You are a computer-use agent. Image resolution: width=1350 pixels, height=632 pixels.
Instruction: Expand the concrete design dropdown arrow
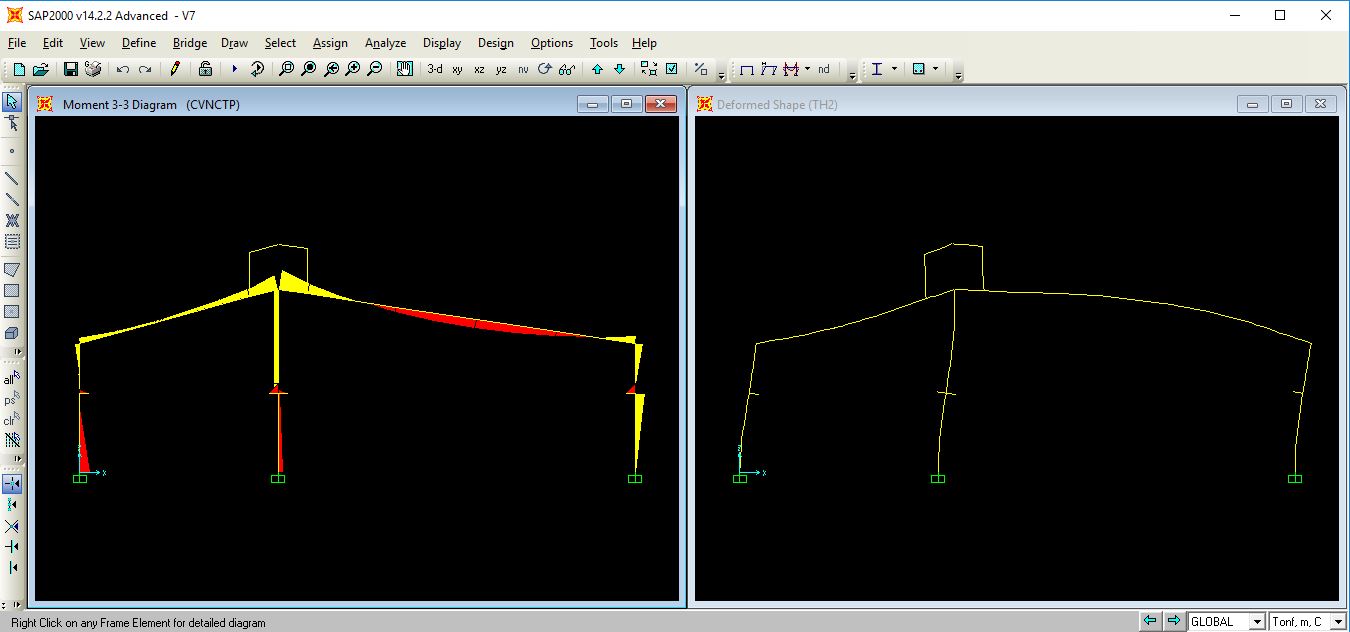[x=936, y=69]
